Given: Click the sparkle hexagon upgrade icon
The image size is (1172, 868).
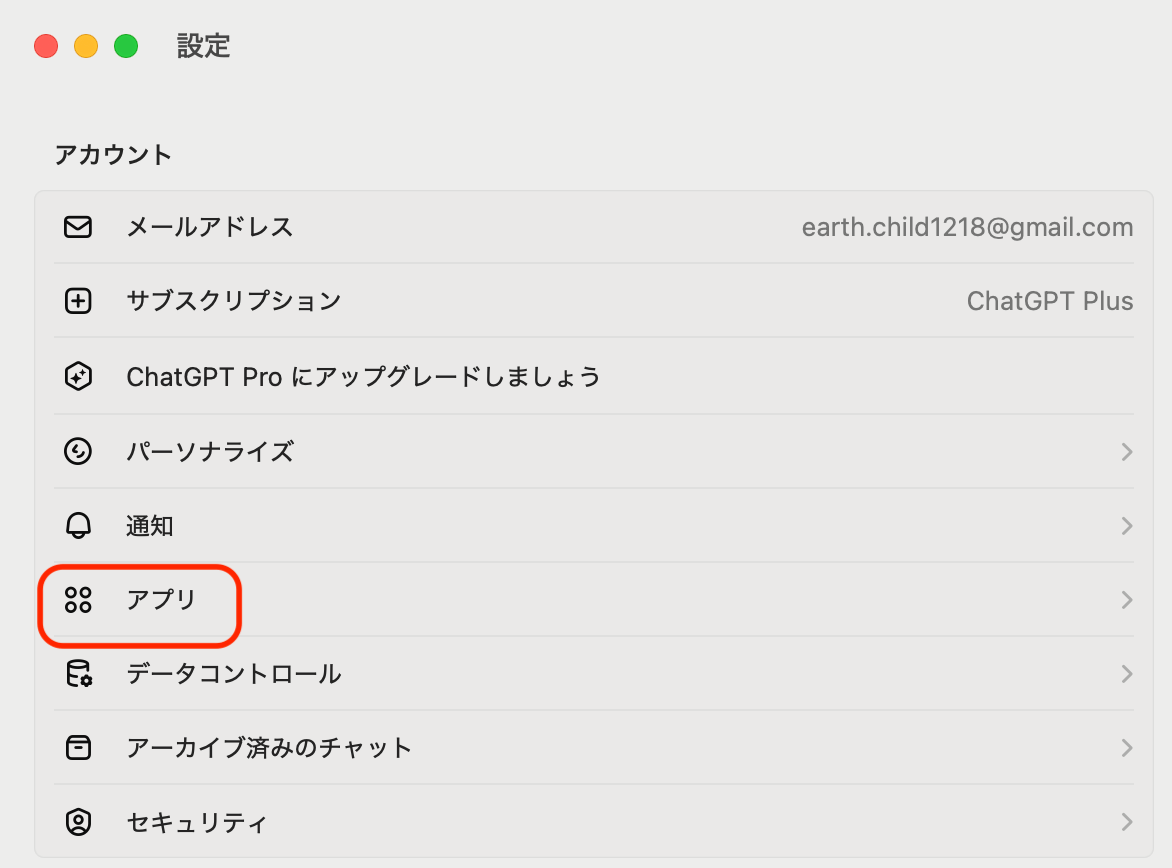Looking at the screenshot, I should pos(78,377).
